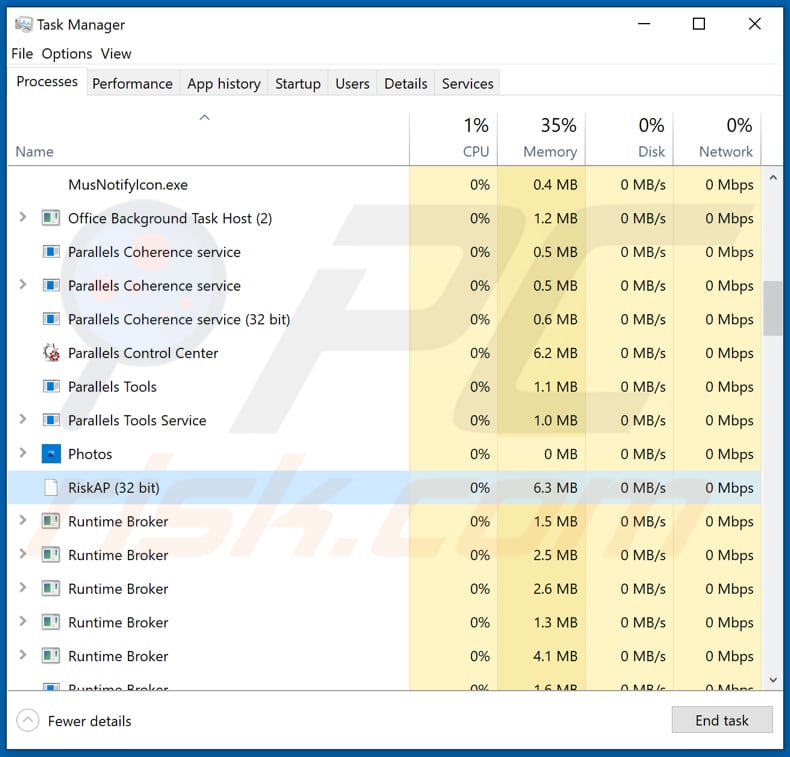Expand Runtime Broker with 2.5 MB memory
The height and width of the screenshot is (757, 790).
pos(23,554)
